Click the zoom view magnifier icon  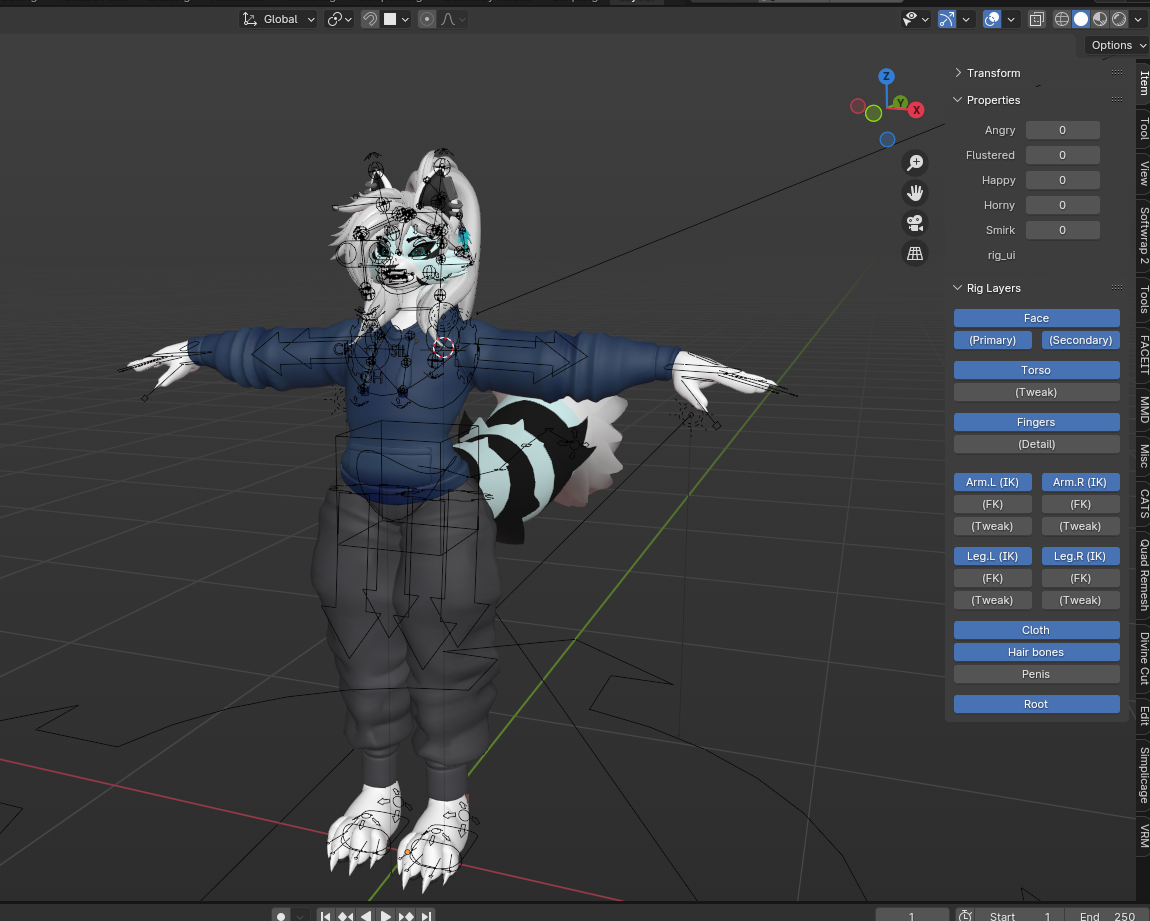click(915, 162)
